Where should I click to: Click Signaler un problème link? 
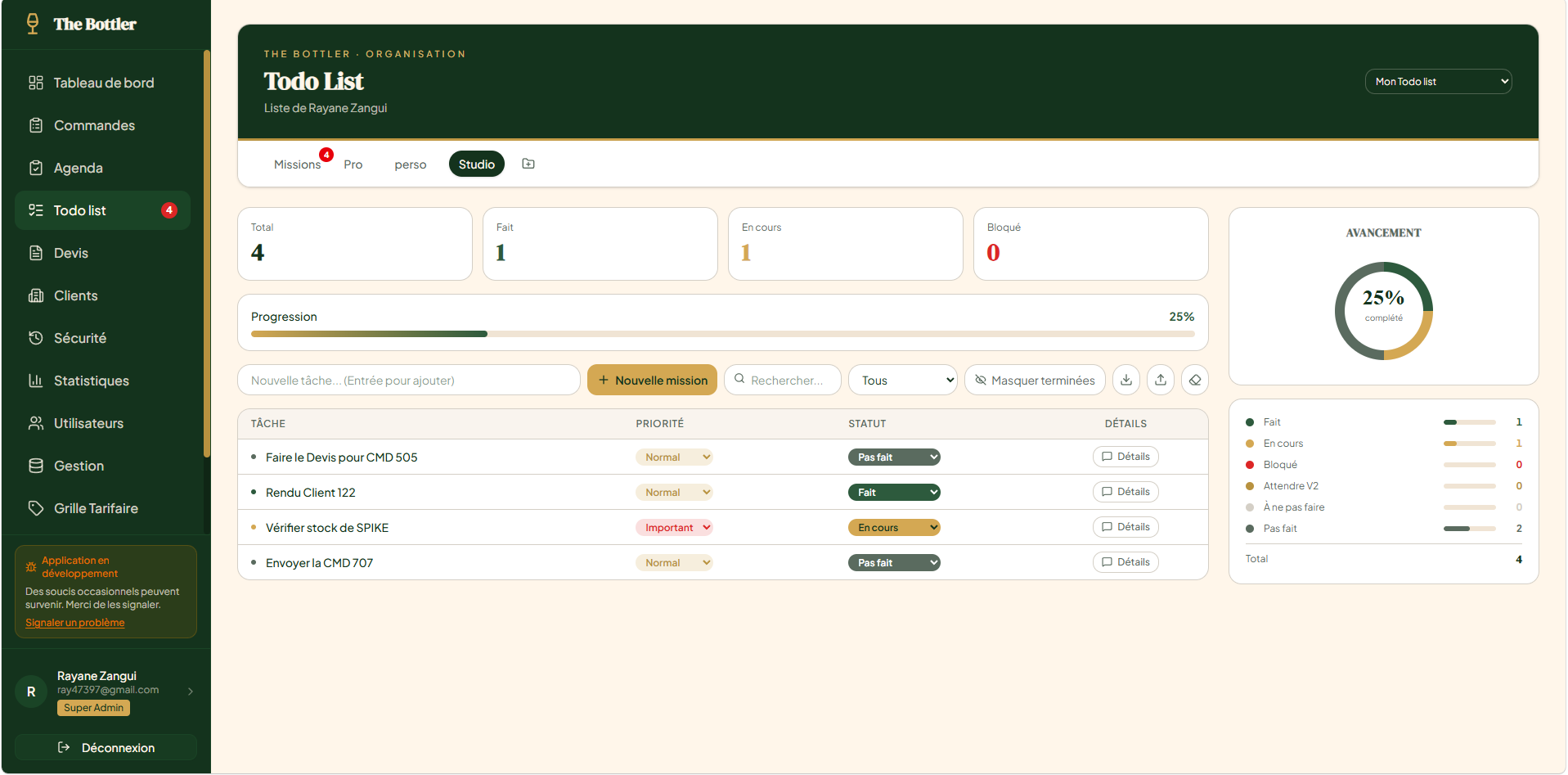(x=75, y=623)
